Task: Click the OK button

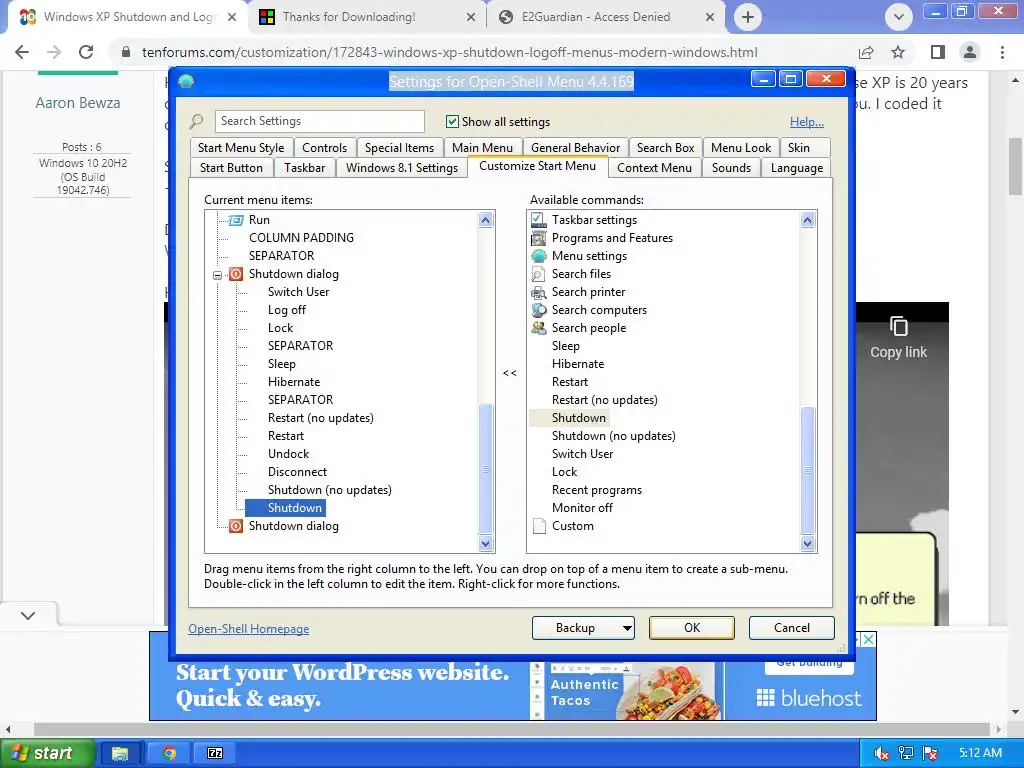Action: (x=692, y=628)
